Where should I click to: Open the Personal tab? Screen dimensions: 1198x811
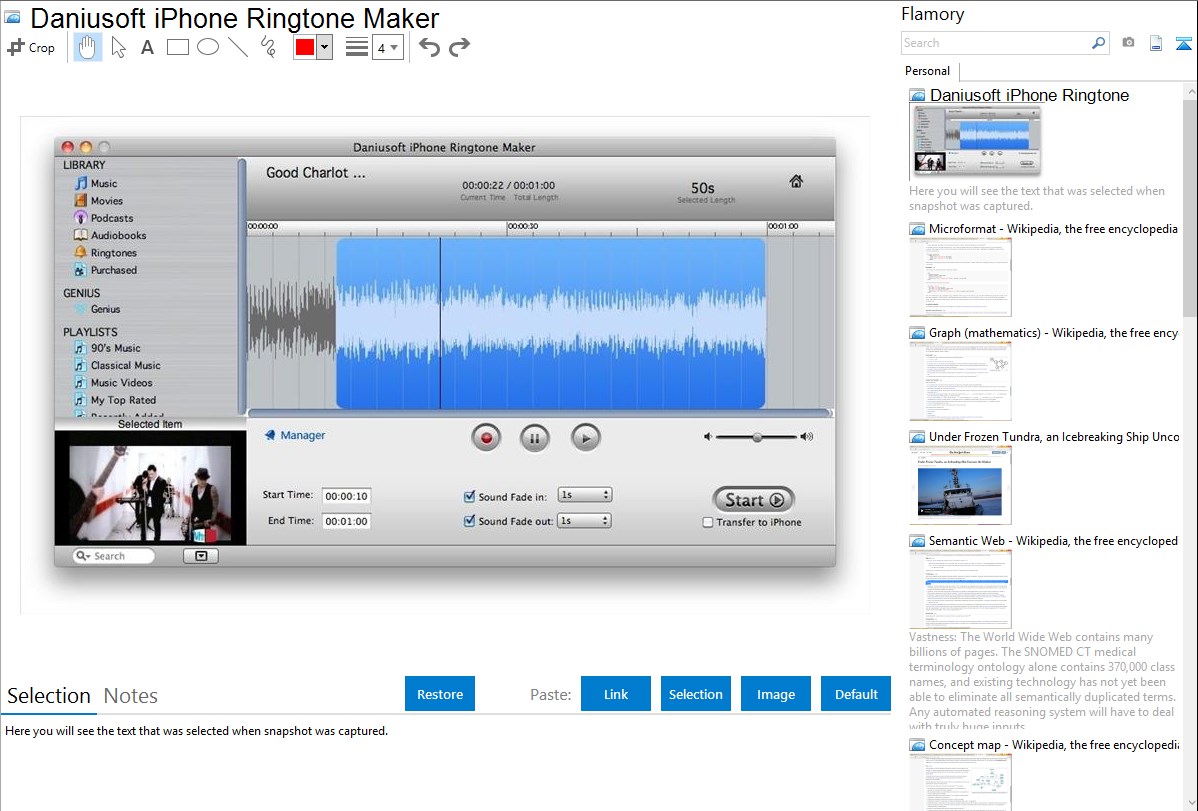click(927, 71)
